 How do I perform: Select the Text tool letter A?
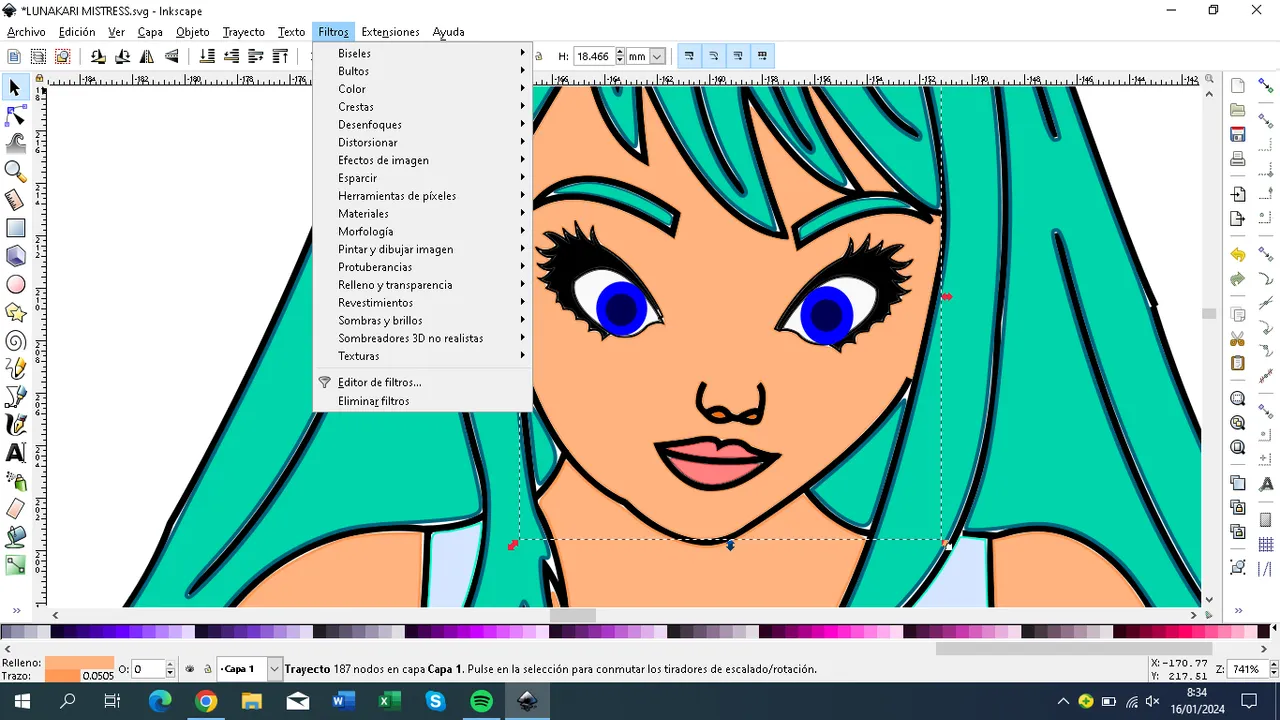pos(15,453)
